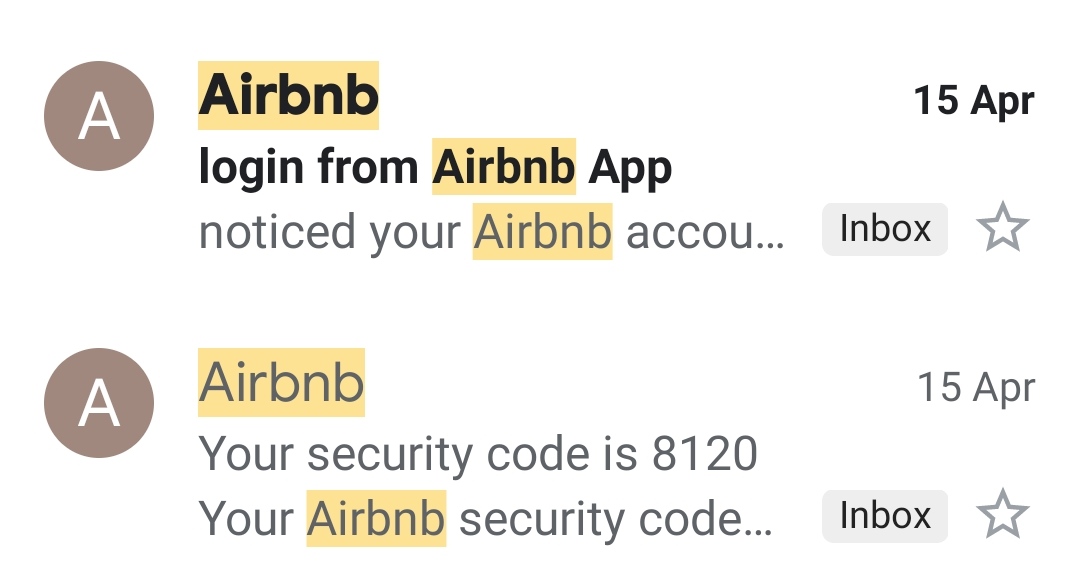Tap the "noticed your Airbnb accou…" preview text
This screenshot has width=1080, height=569.
(492, 232)
